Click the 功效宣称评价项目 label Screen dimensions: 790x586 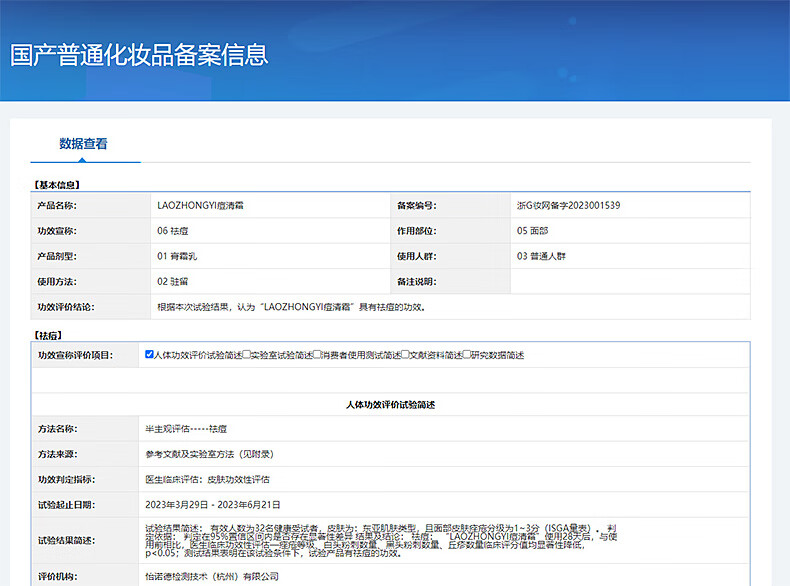click(76, 355)
